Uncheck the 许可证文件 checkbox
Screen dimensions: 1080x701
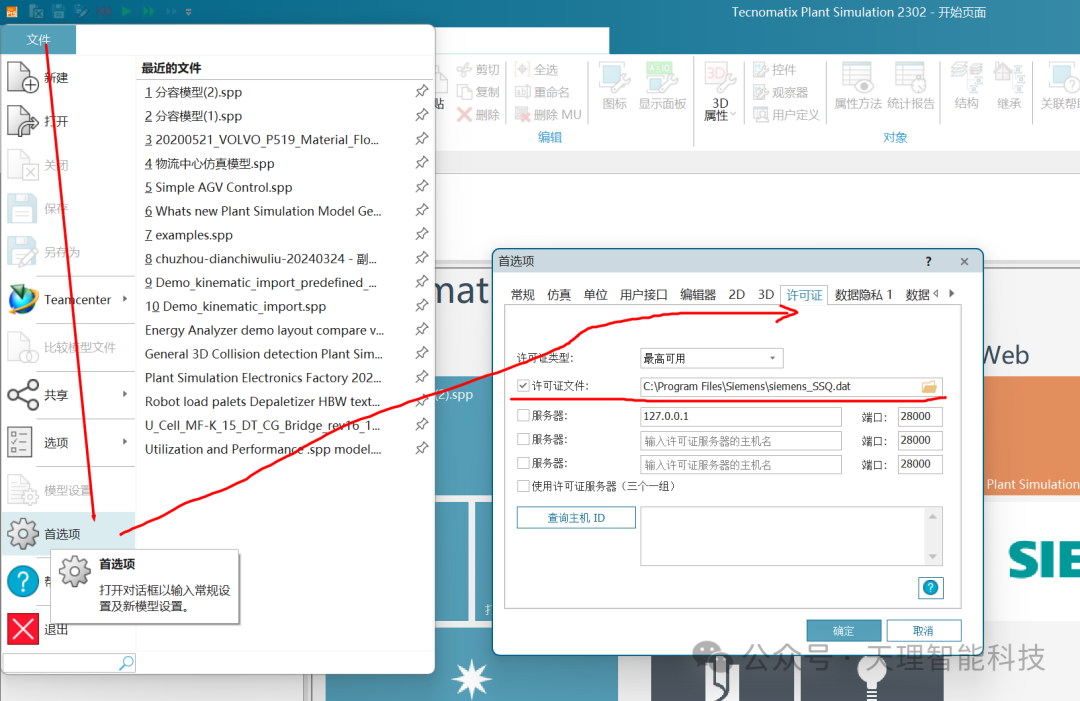[523, 386]
